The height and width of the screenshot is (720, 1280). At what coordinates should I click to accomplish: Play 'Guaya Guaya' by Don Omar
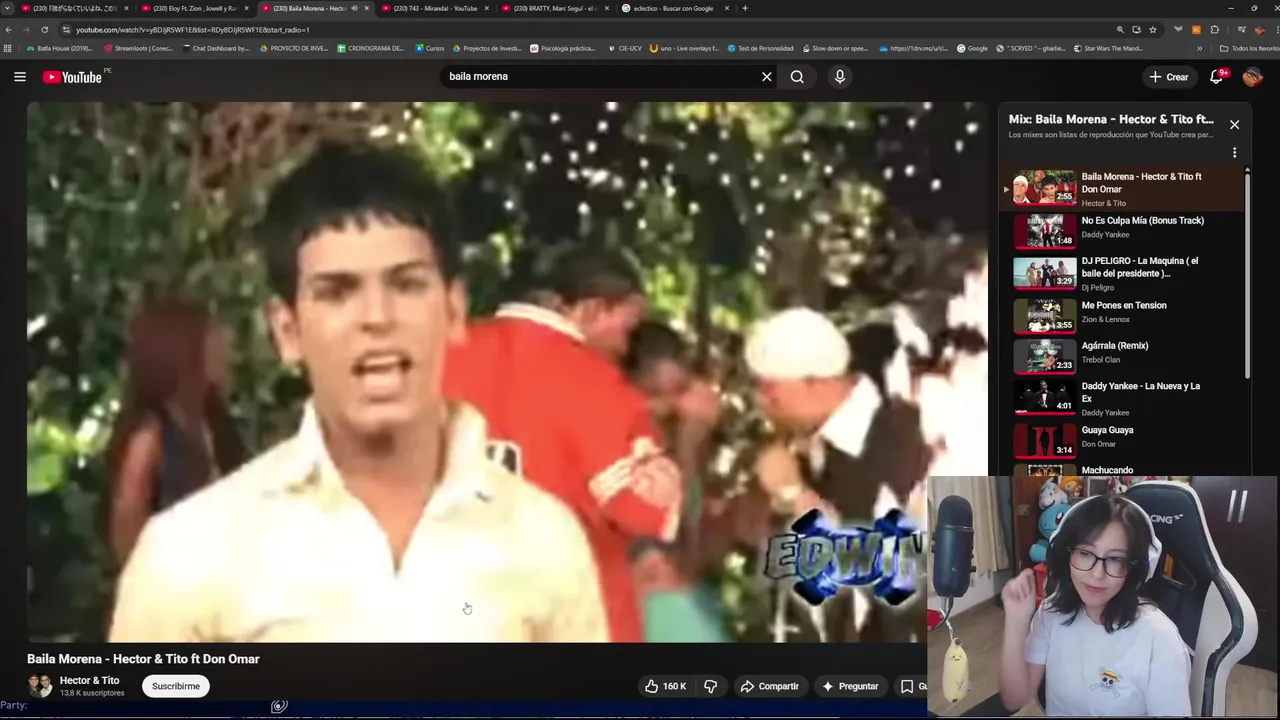tap(1123, 439)
